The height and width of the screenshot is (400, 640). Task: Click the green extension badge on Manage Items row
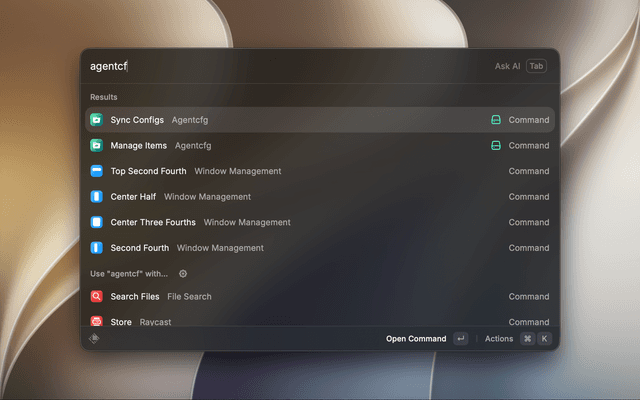pos(496,145)
